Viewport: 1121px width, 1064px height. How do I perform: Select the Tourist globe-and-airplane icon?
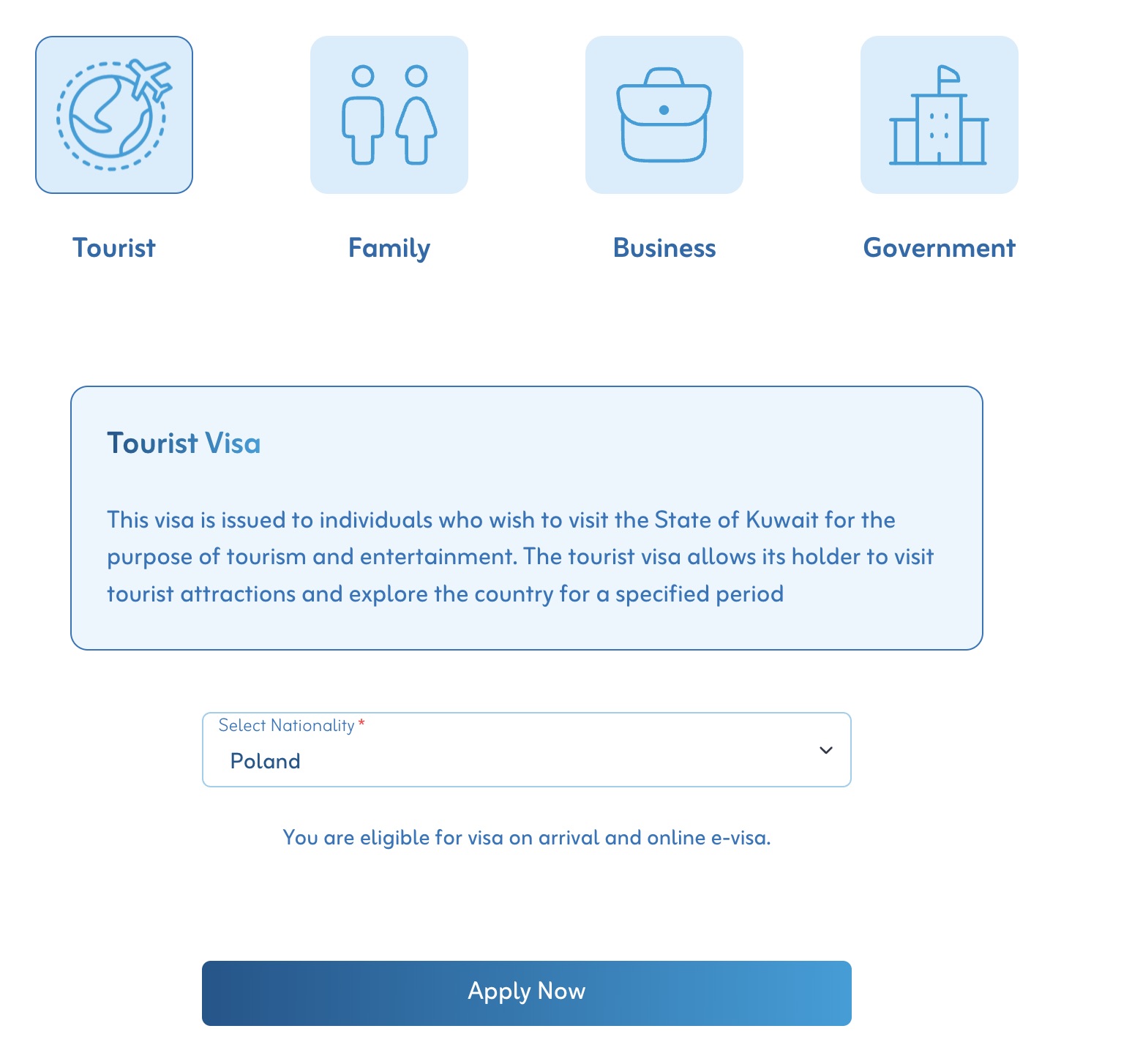[113, 115]
